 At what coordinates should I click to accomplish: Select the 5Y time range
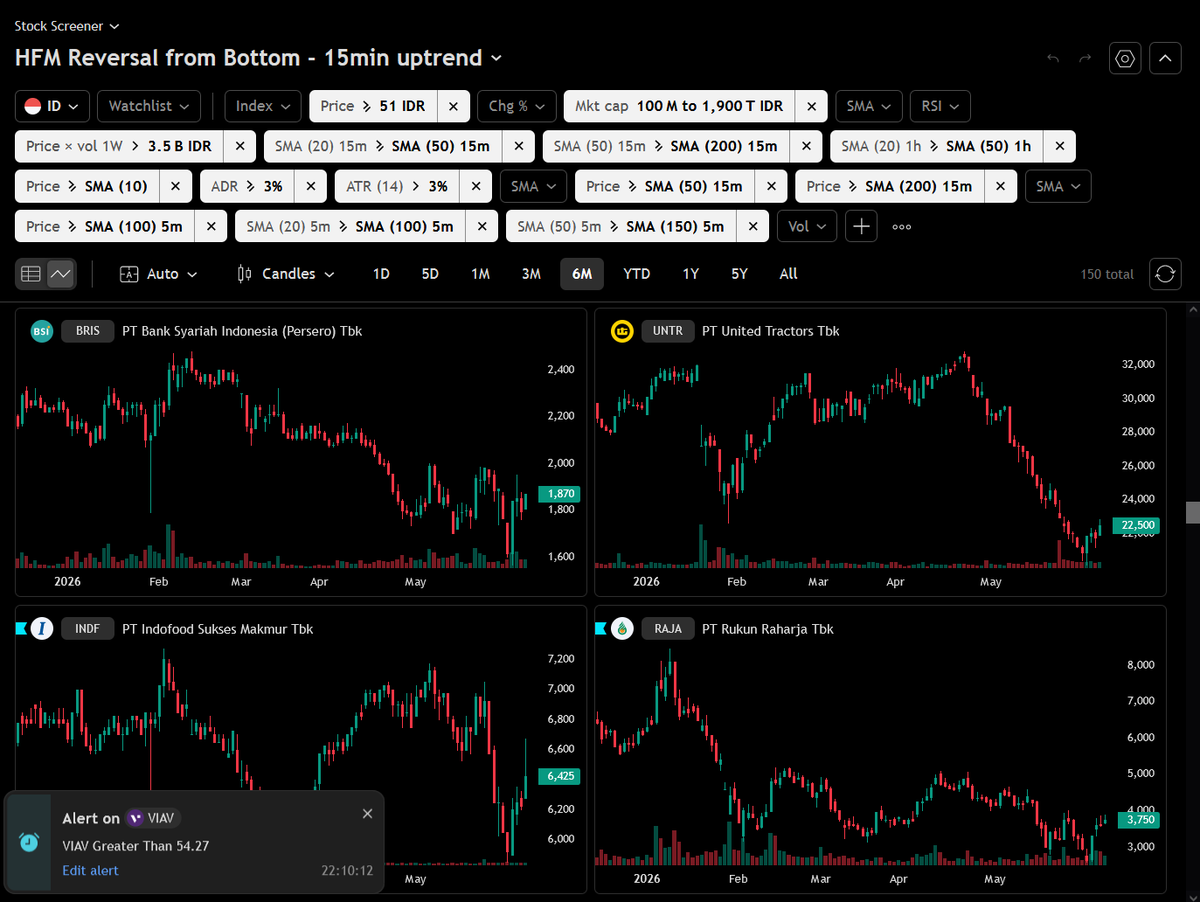pyautogui.click(x=739, y=273)
